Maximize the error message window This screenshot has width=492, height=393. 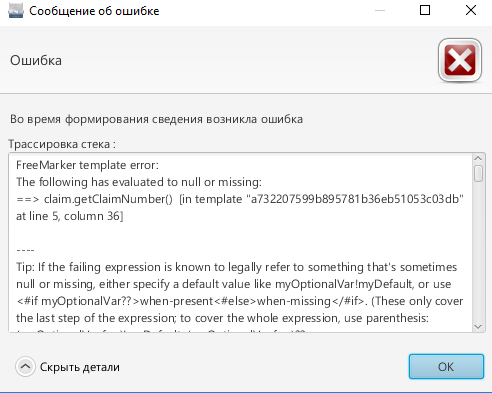point(425,10)
